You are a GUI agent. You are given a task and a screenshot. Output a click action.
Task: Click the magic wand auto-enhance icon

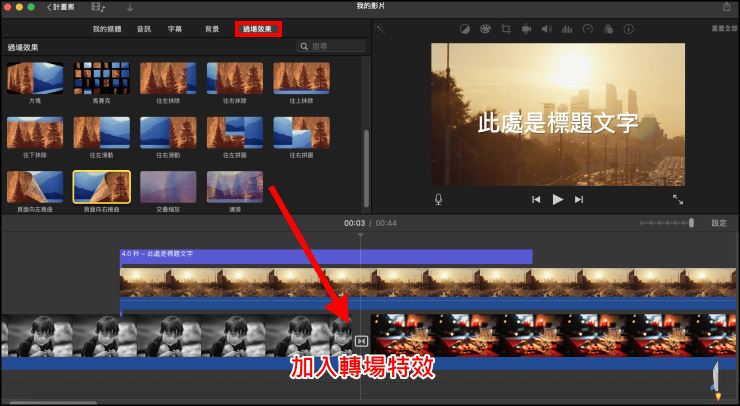pyautogui.click(x=381, y=29)
